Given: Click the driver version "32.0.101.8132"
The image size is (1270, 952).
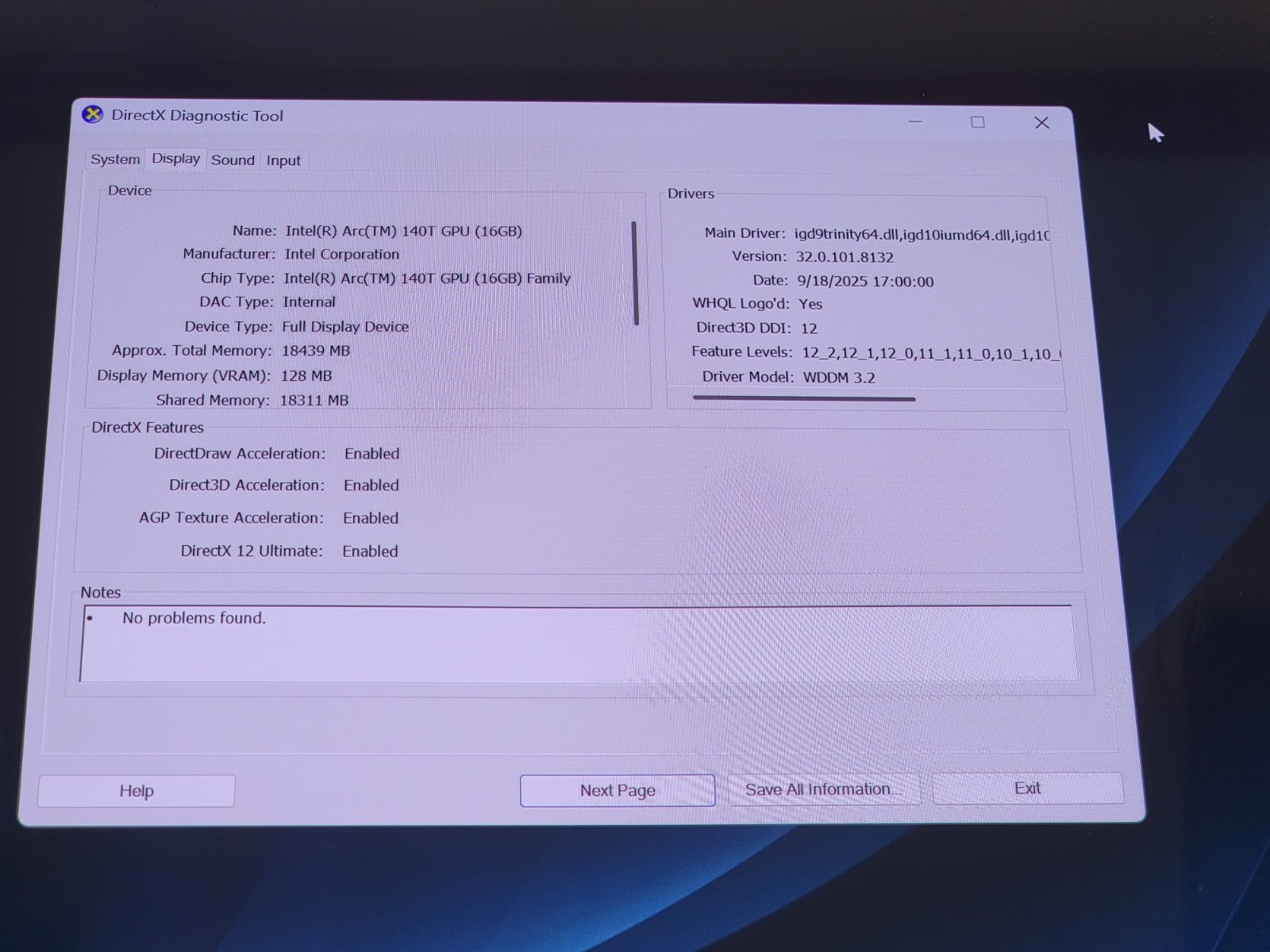Looking at the screenshot, I should click(x=845, y=257).
